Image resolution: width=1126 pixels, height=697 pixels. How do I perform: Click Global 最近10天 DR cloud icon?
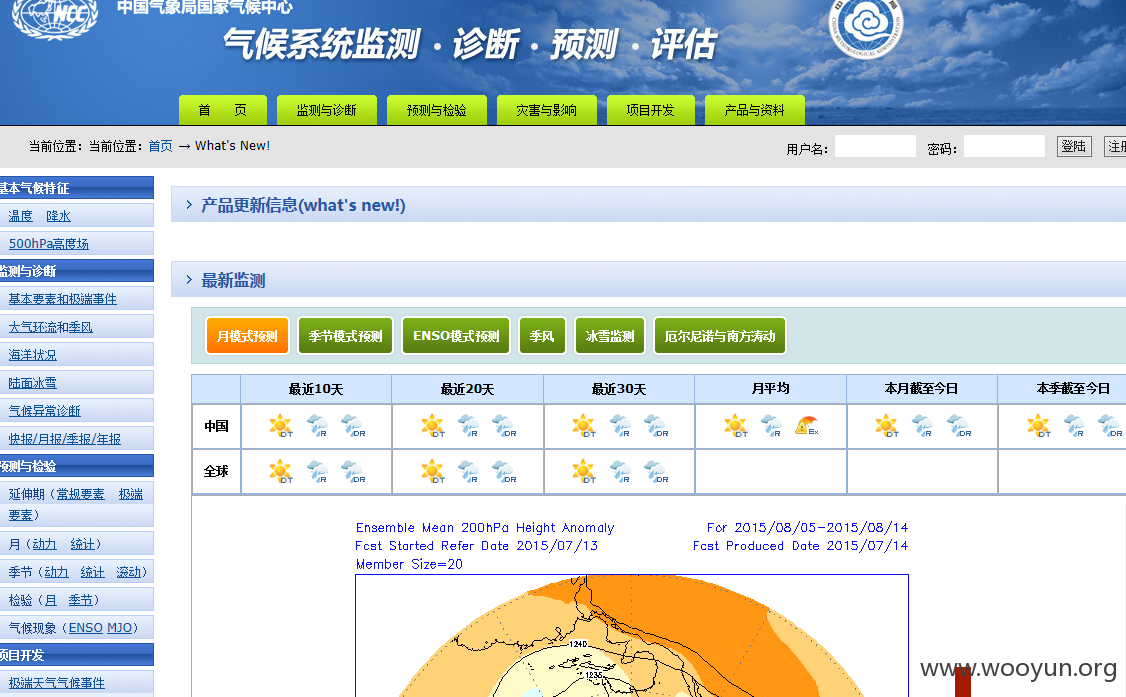(x=353, y=472)
